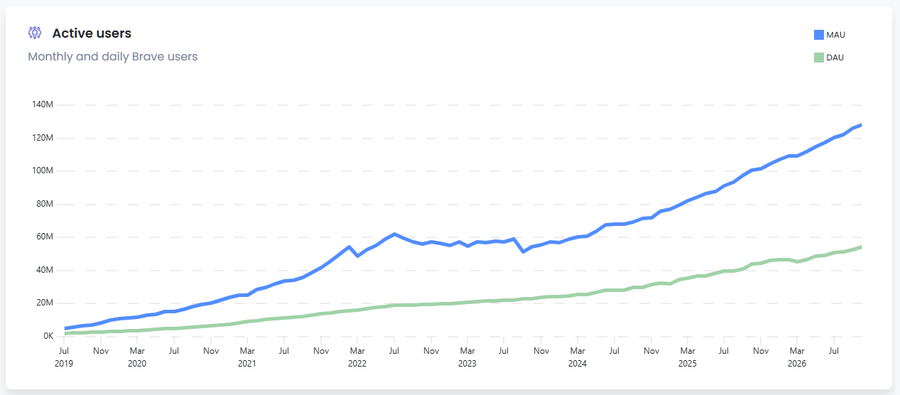The width and height of the screenshot is (900, 395).
Task: Click the Mar 2024 x-axis label
Action: click(577, 357)
